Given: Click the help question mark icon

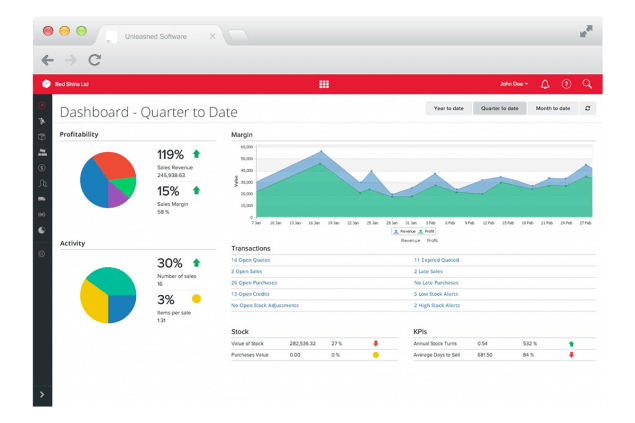Looking at the screenshot, I should click(x=566, y=84).
